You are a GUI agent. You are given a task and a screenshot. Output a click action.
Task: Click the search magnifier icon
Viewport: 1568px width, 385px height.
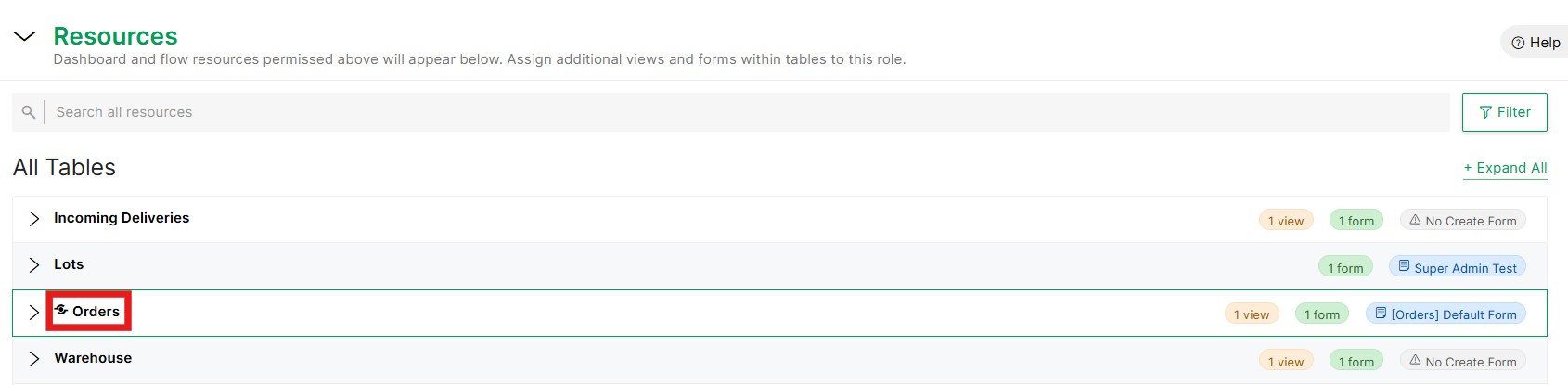(29, 112)
